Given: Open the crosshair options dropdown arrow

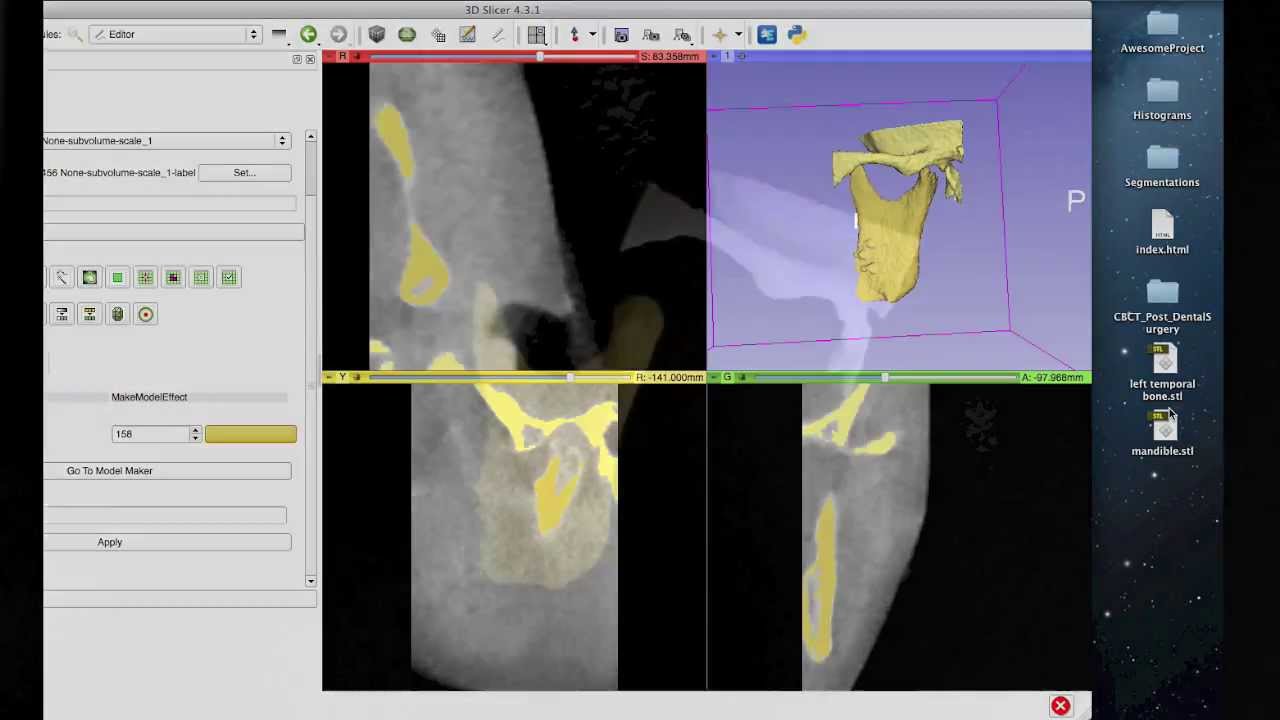Looking at the screenshot, I should [x=738, y=35].
